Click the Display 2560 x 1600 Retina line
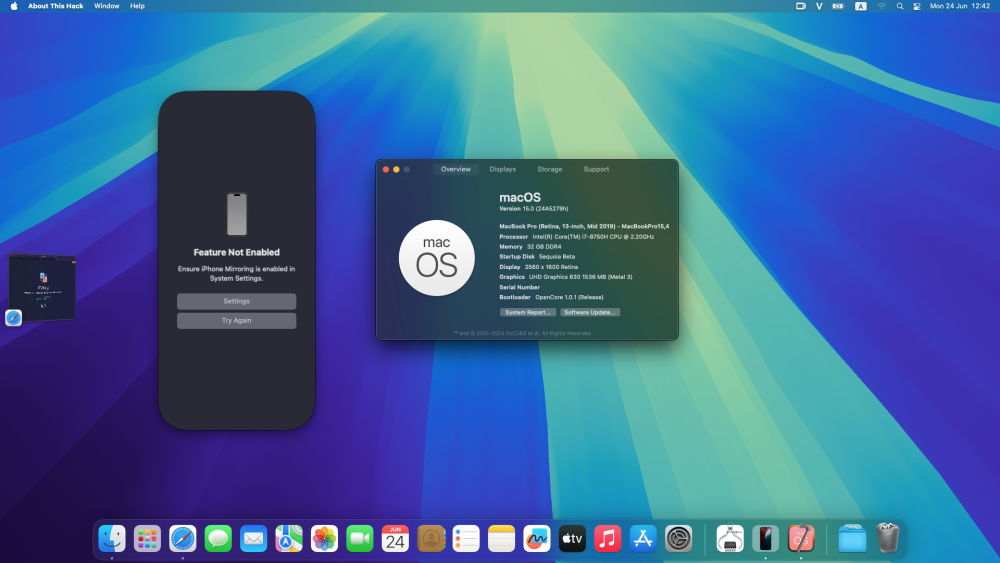1000x563 pixels. [x=539, y=267]
